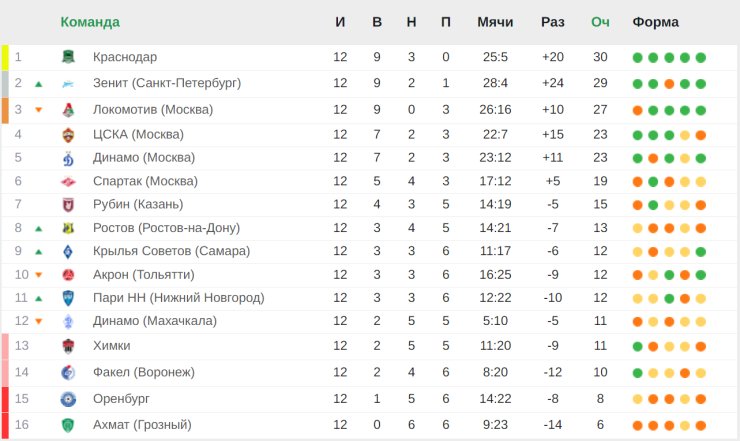Click the green up arrow beside Ростов

tap(39, 229)
